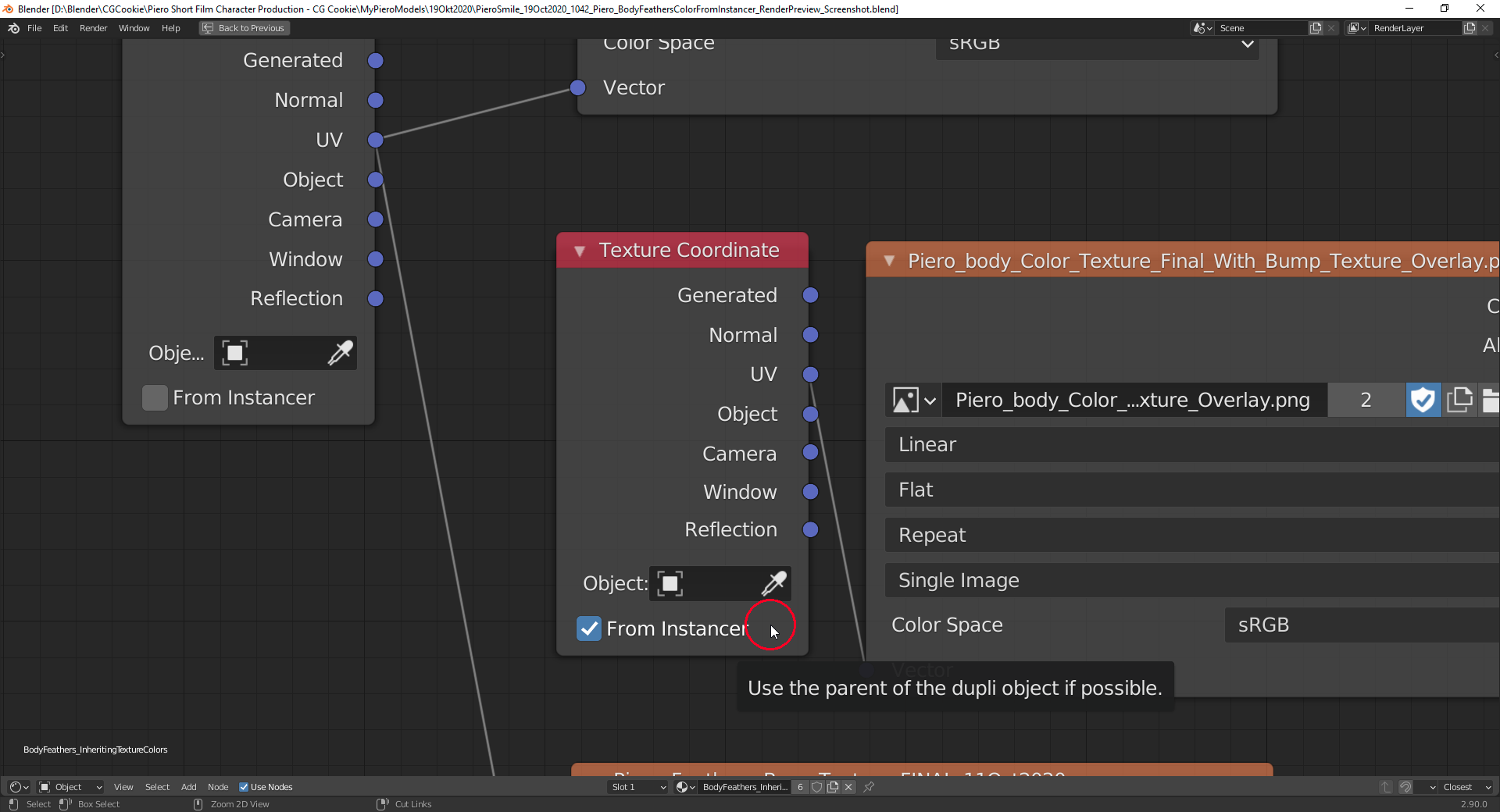Screen dimensions: 1500x812
Task: Toggle the fake-user shield on the Piero_body image
Action: (1422, 400)
